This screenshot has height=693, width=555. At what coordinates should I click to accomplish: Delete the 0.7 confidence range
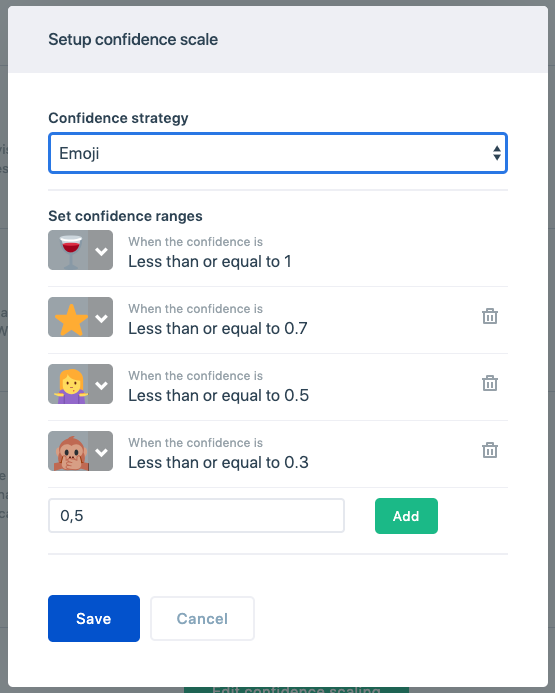click(x=490, y=316)
